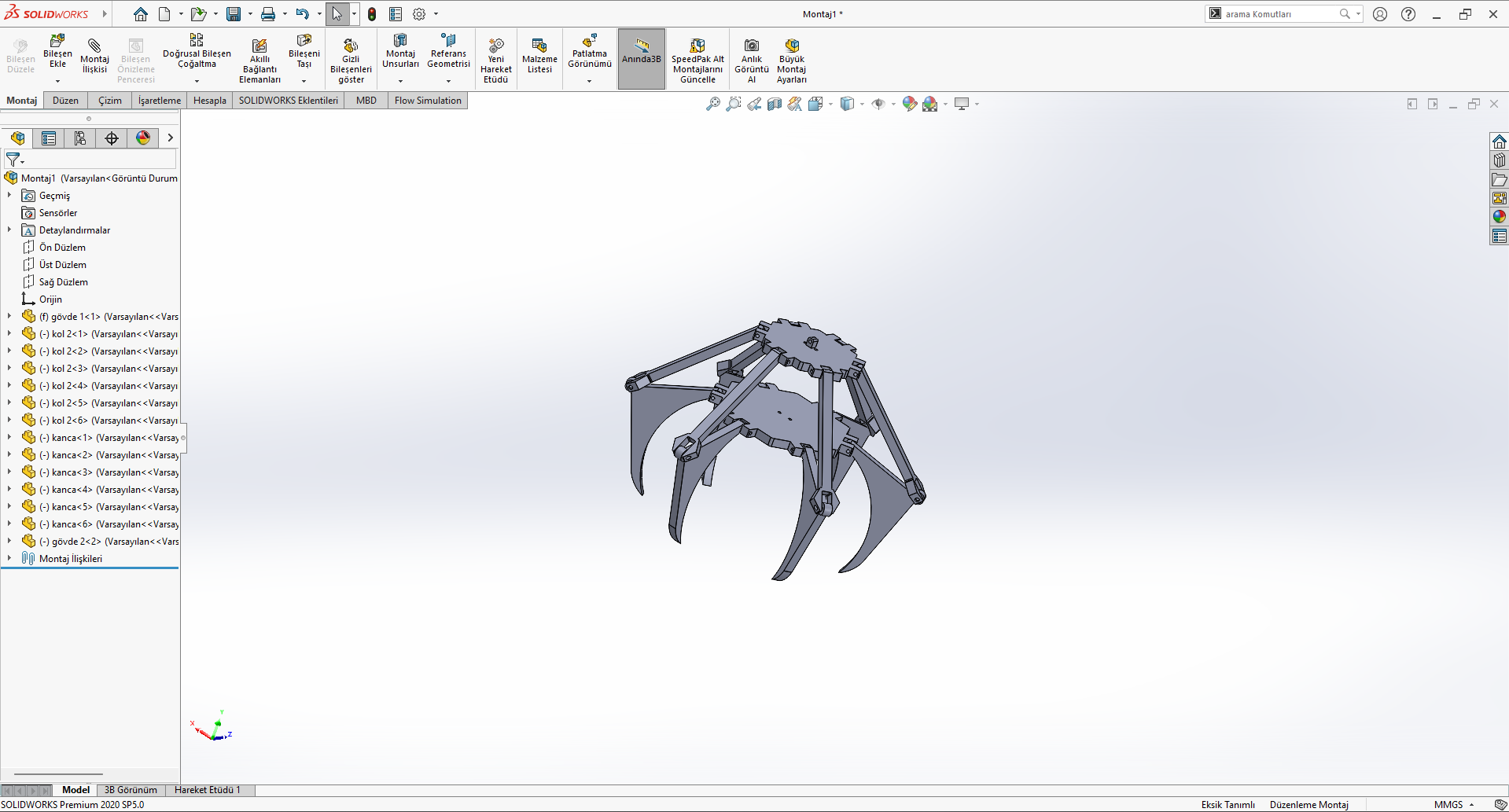Expand Montaj İlişkileri mates folder
Screen dimensions: 1509x812
[x=9, y=559]
